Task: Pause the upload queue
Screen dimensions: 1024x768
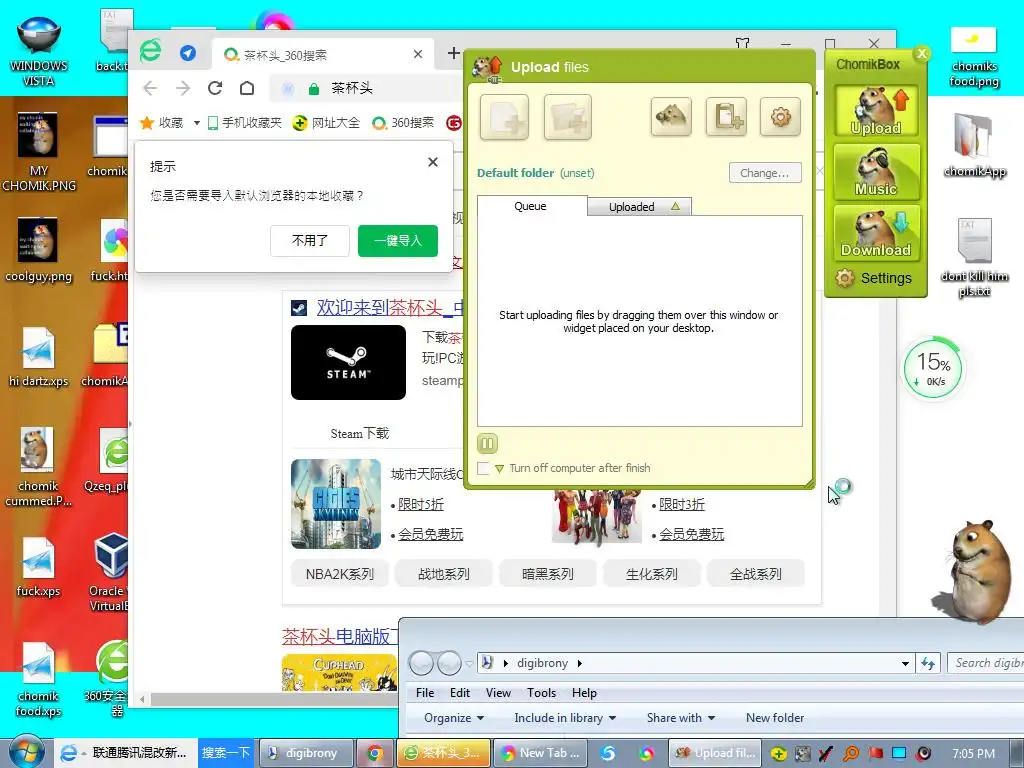Action: pos(487,444)
